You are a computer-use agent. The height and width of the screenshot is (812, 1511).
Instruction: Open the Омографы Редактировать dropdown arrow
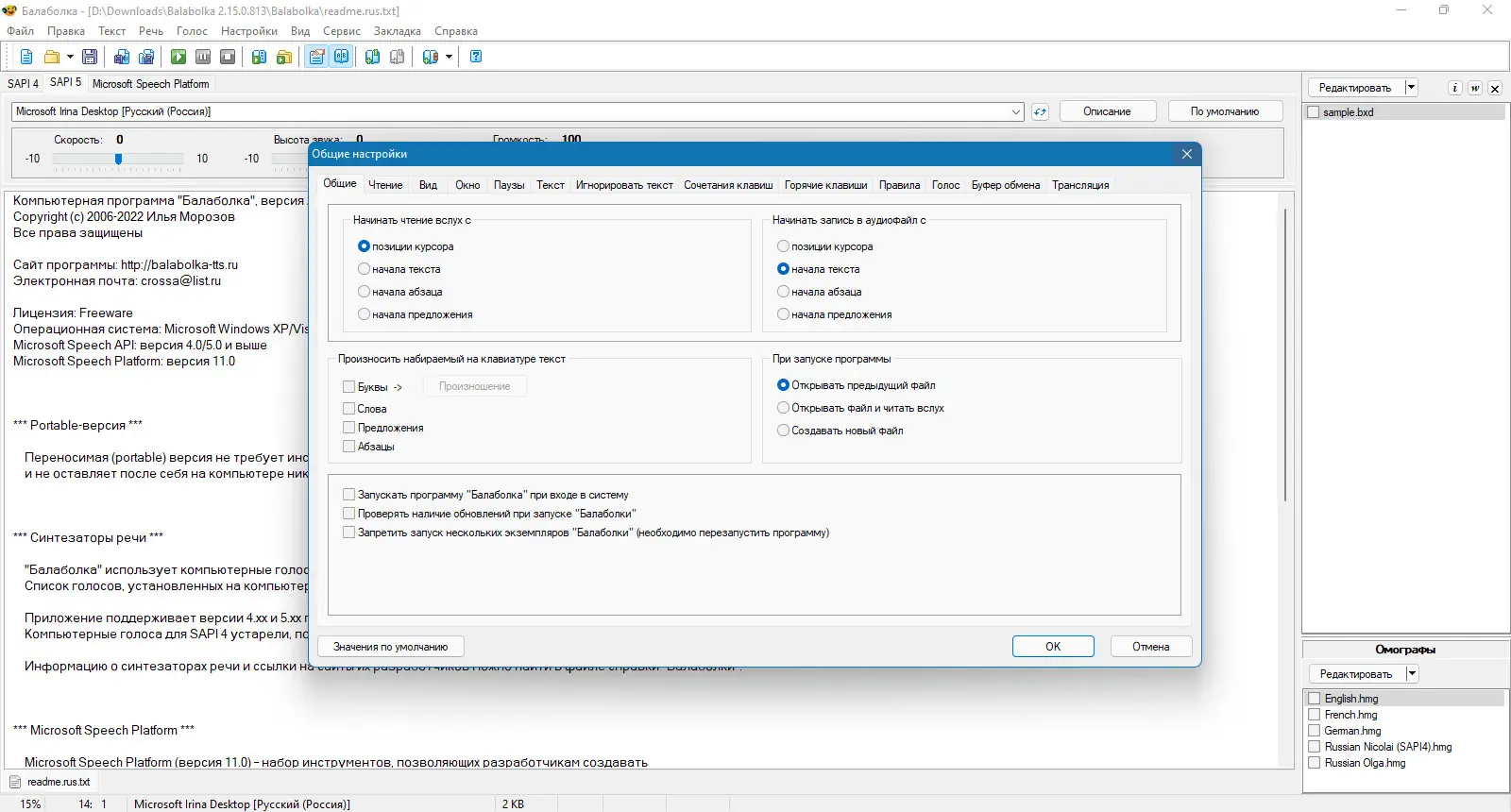coord(1412,674)
